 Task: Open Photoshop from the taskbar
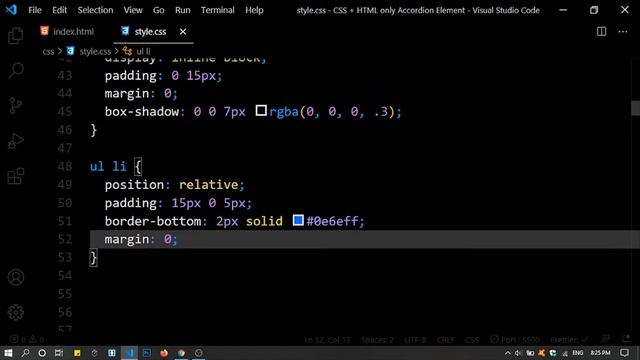tap(147, 353)
